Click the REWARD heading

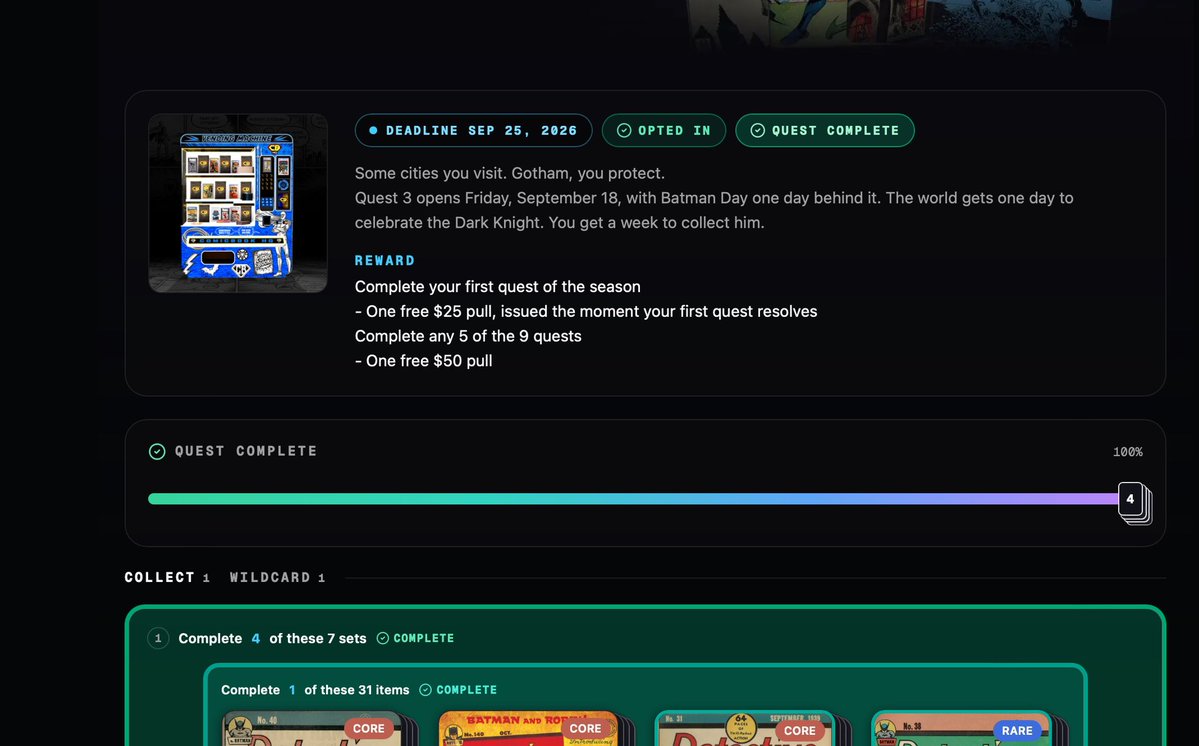(x=385, y=261)
